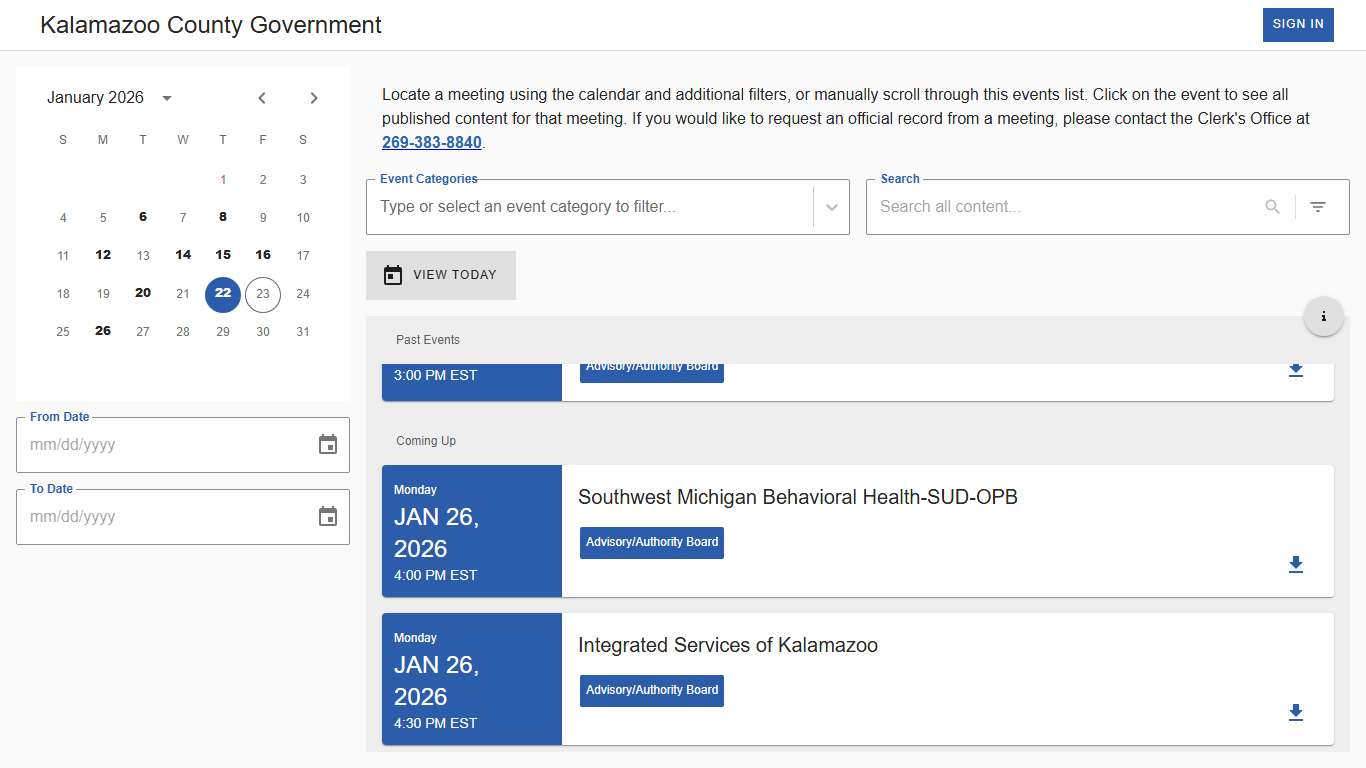Image resolution: width=1366 pixels, height=768 pixels.
Task: Select January 26 on the mini calendar
Action: [102, 331]
